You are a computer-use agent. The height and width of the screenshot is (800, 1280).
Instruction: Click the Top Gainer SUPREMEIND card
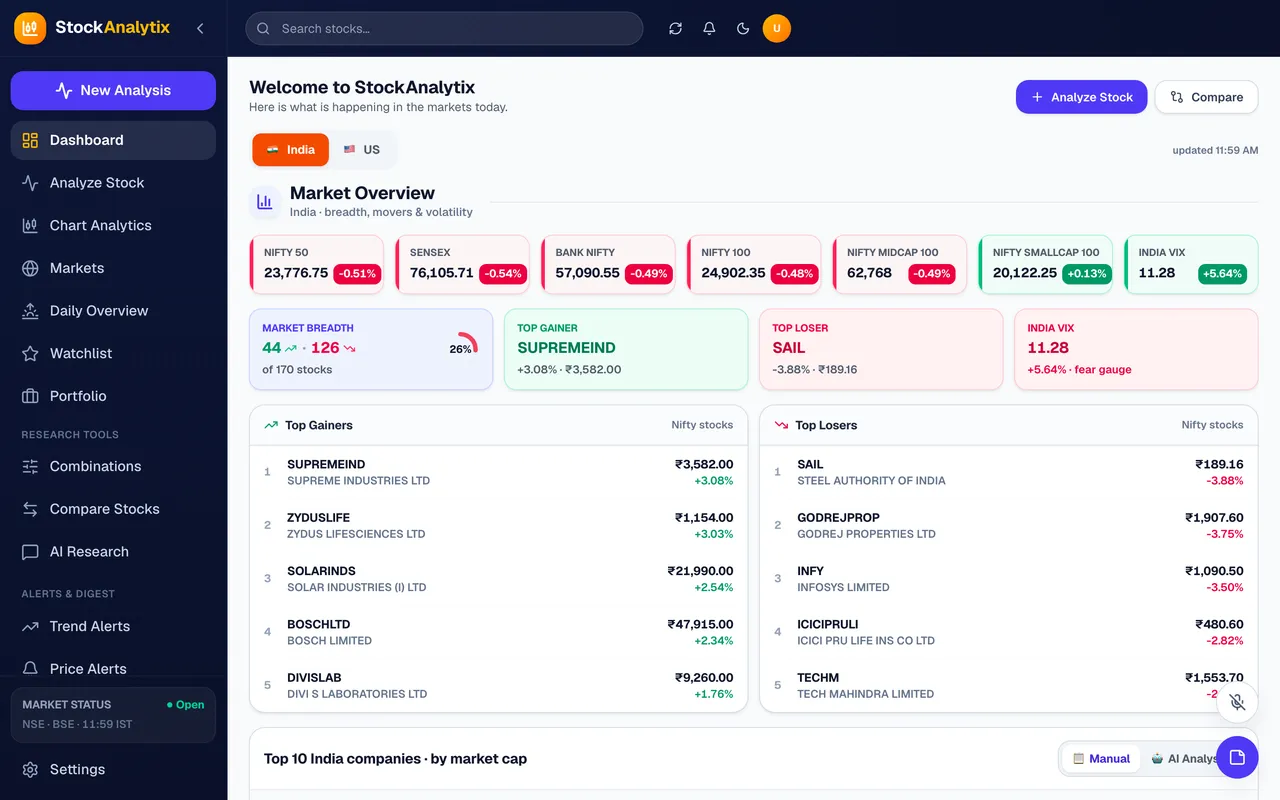(x=626, y=349)
